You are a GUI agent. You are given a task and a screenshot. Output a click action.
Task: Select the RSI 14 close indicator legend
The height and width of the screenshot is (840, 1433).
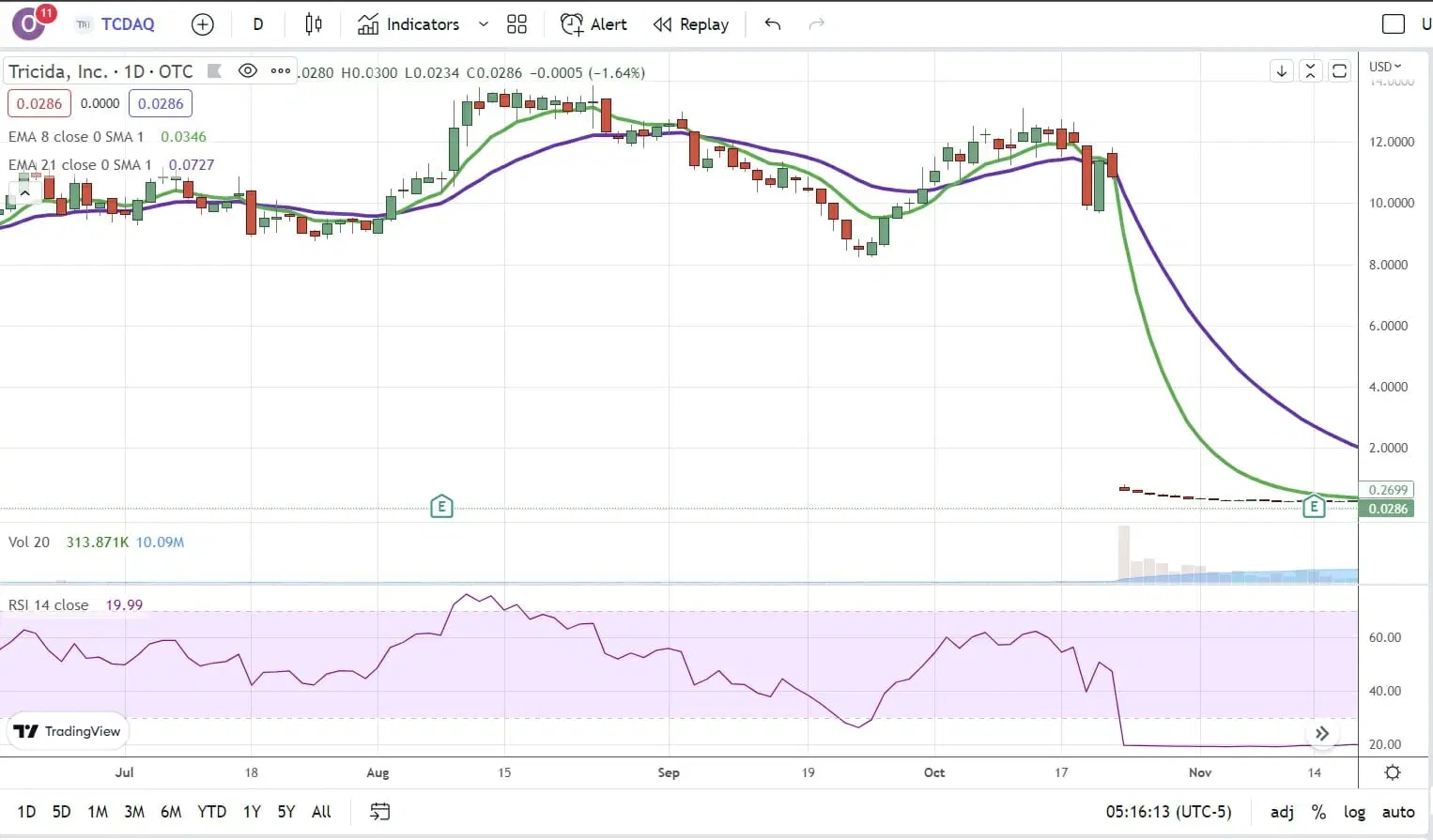pyautogui.click(x=49, y=605)
